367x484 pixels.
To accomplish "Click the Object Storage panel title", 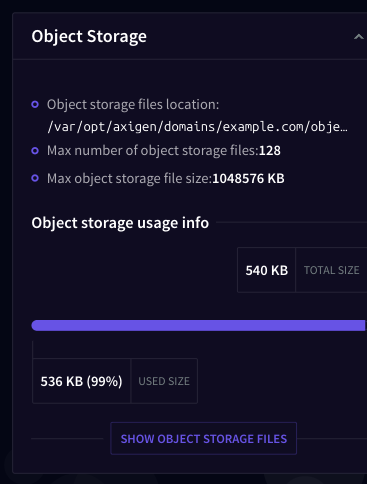I will (x=89, y=36).
